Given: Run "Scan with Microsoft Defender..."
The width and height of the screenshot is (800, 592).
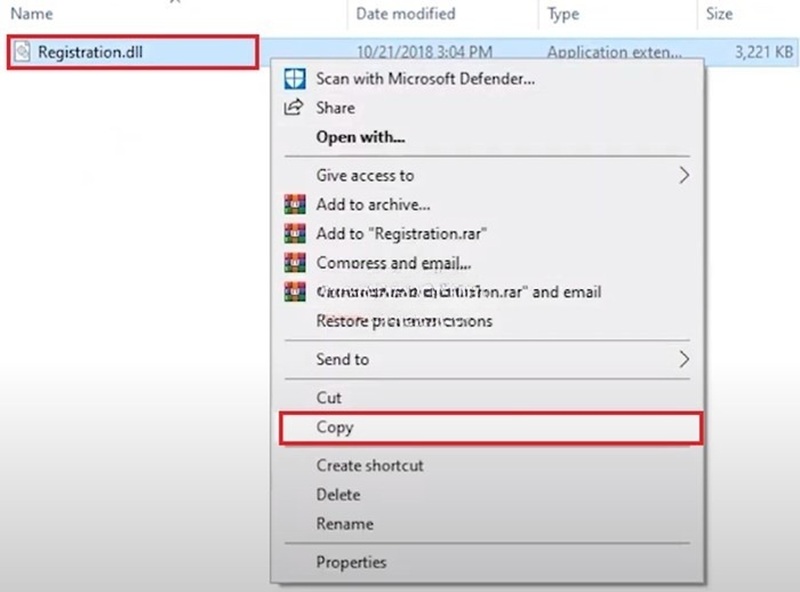Looking at the screenshot, I should 420,79.
